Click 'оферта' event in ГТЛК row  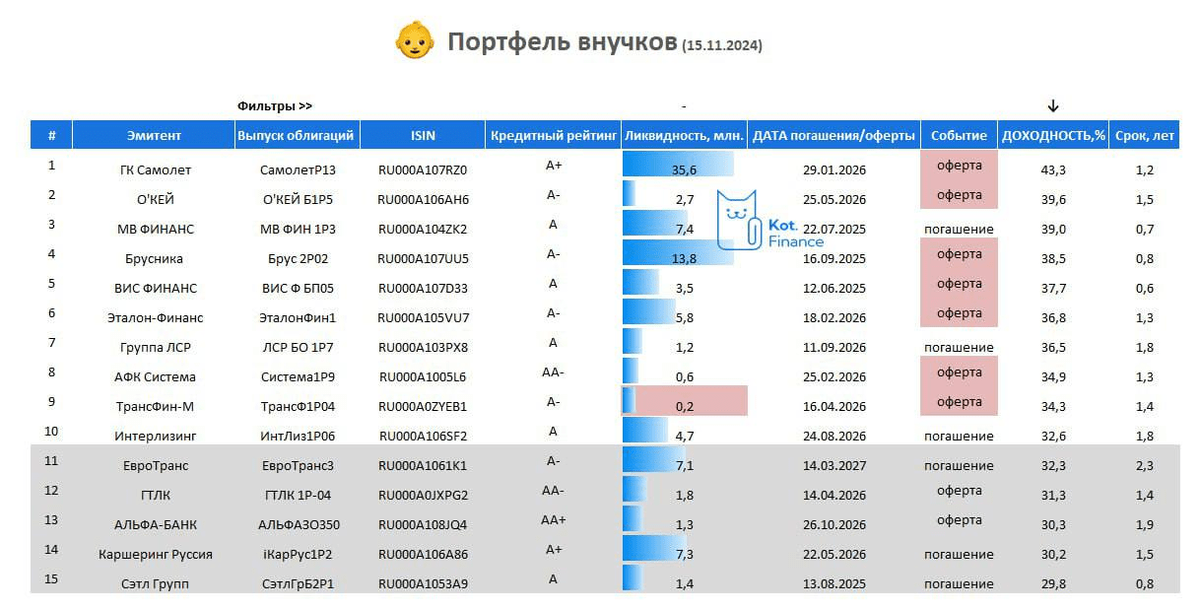(959, 490)
